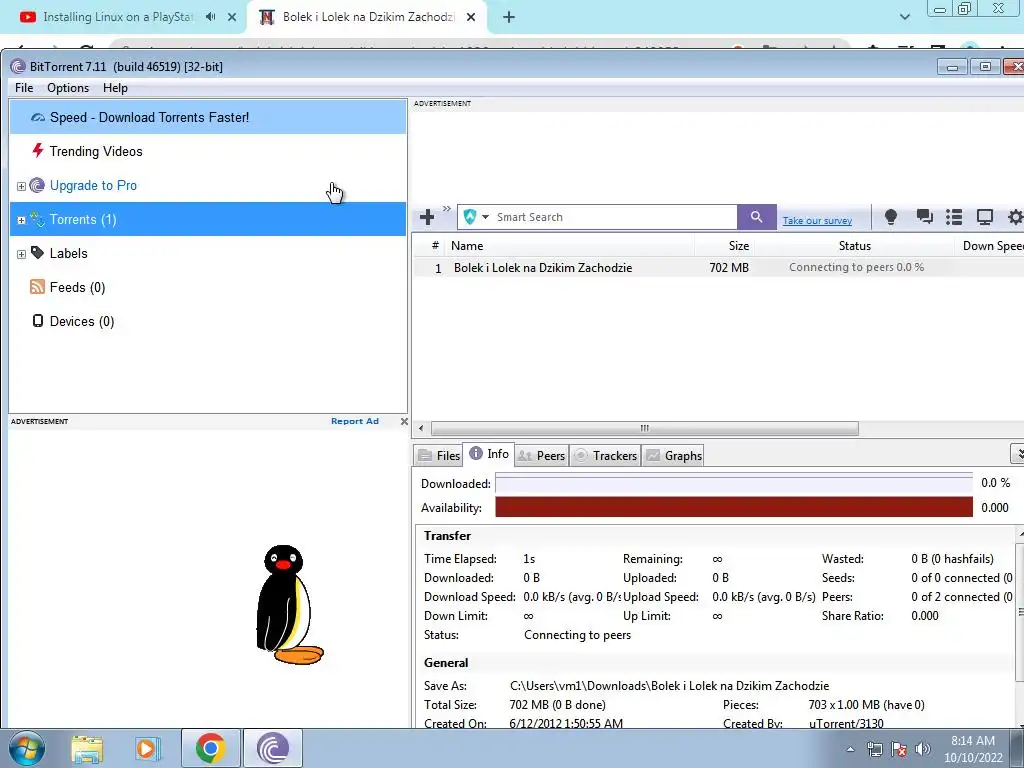Click the horizontal scrollbar of the torrent list
The image size is (1024, 768).
pos(645,428)
